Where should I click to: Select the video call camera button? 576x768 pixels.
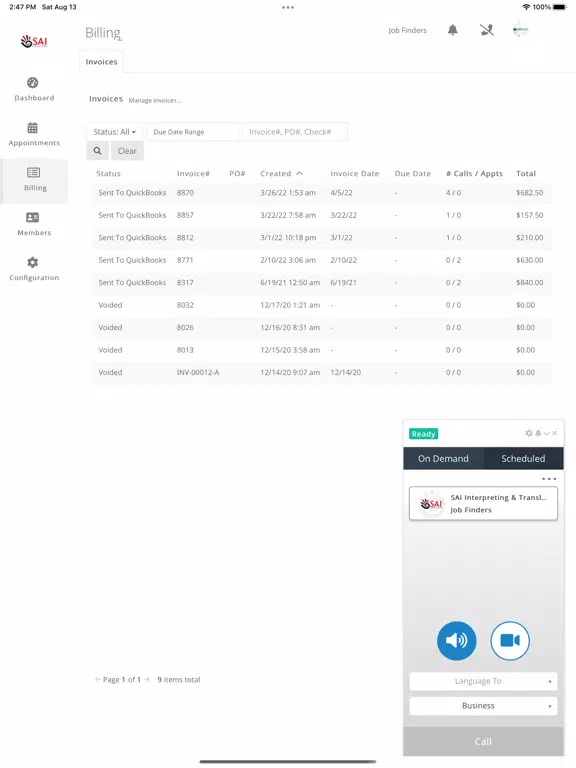coord(510,641)
